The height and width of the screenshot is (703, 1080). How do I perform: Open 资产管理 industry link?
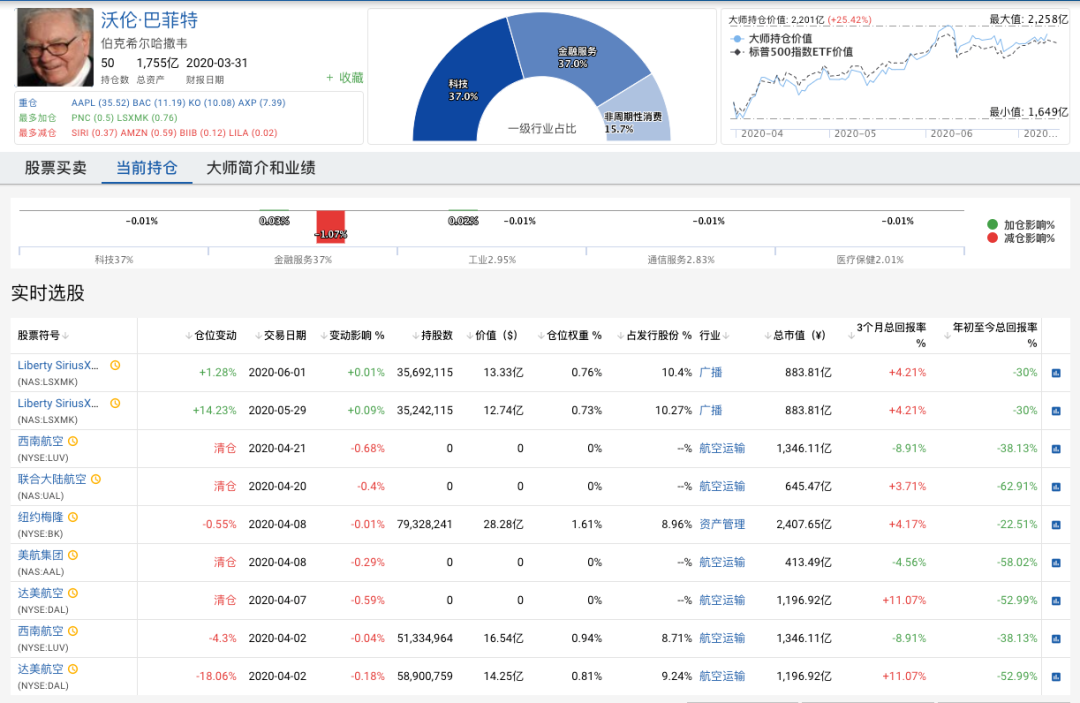(x=722, y=525)
